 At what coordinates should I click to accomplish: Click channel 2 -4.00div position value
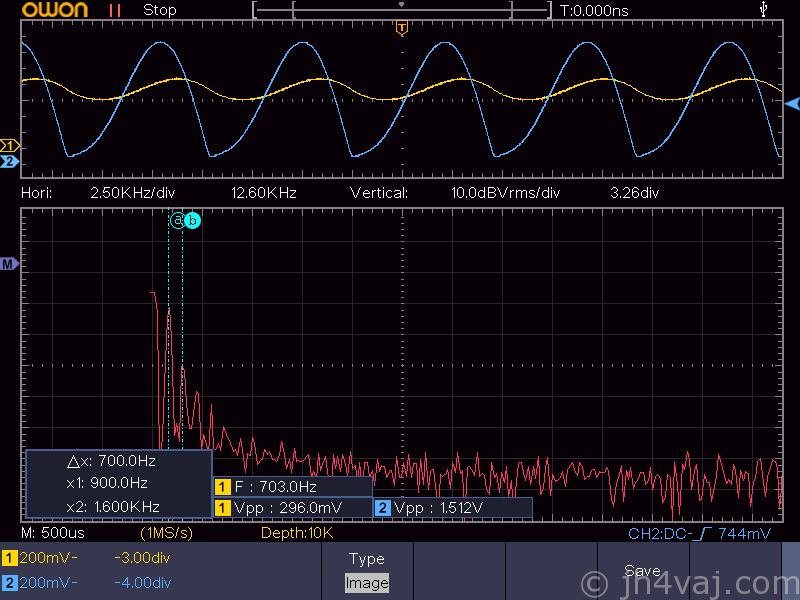click(x=142, y=582)
